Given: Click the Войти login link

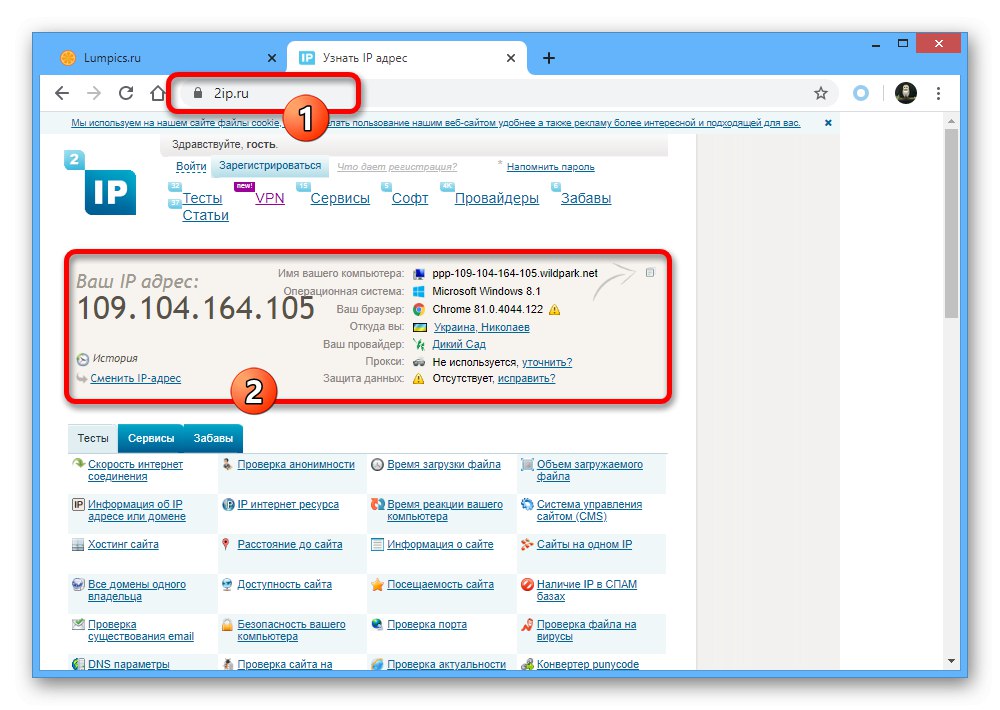Looking at the screenshot, I should (191, 166).
